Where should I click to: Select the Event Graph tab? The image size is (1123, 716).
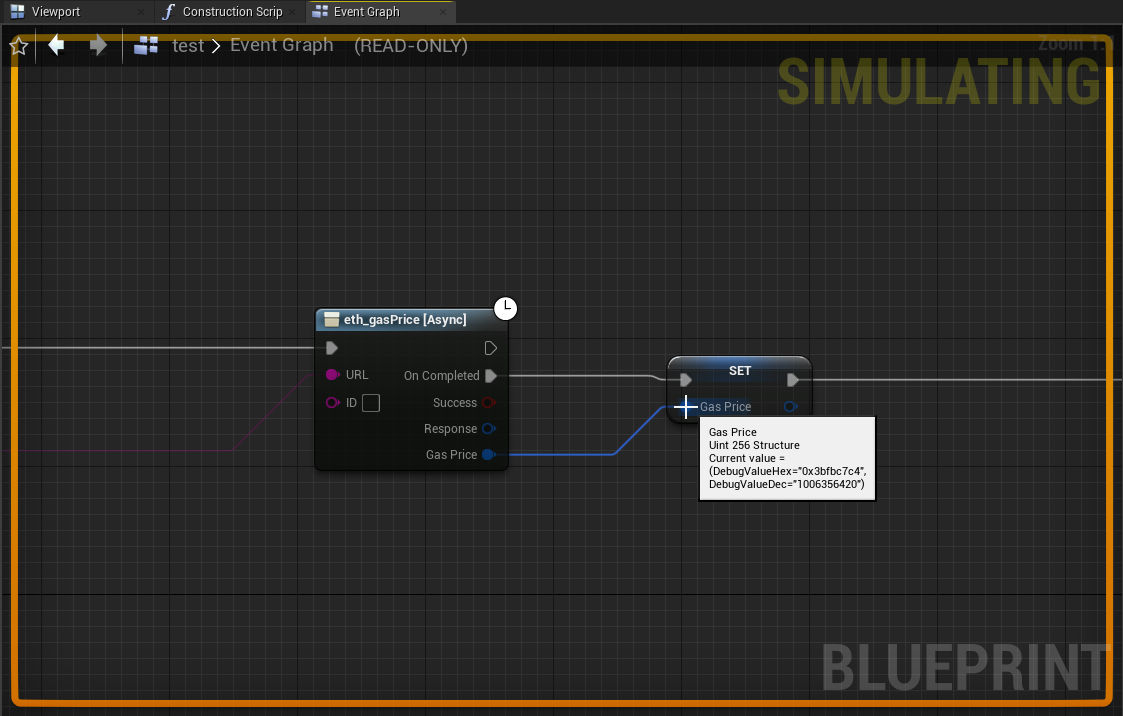click(366, 12)
